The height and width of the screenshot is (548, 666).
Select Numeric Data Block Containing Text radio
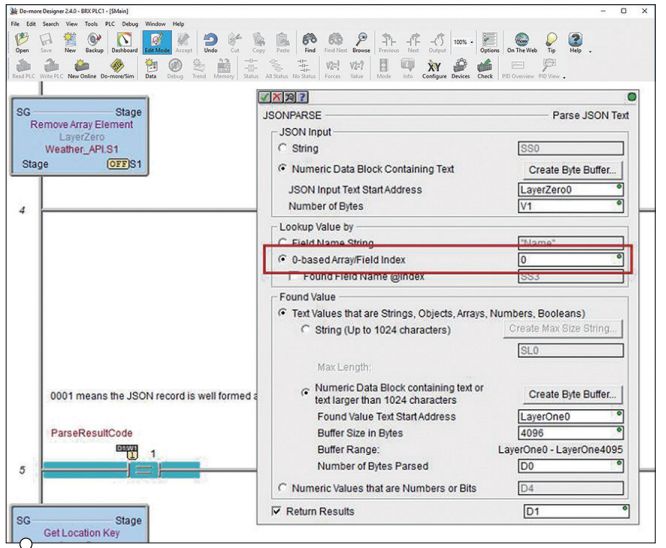click(282, 168)
